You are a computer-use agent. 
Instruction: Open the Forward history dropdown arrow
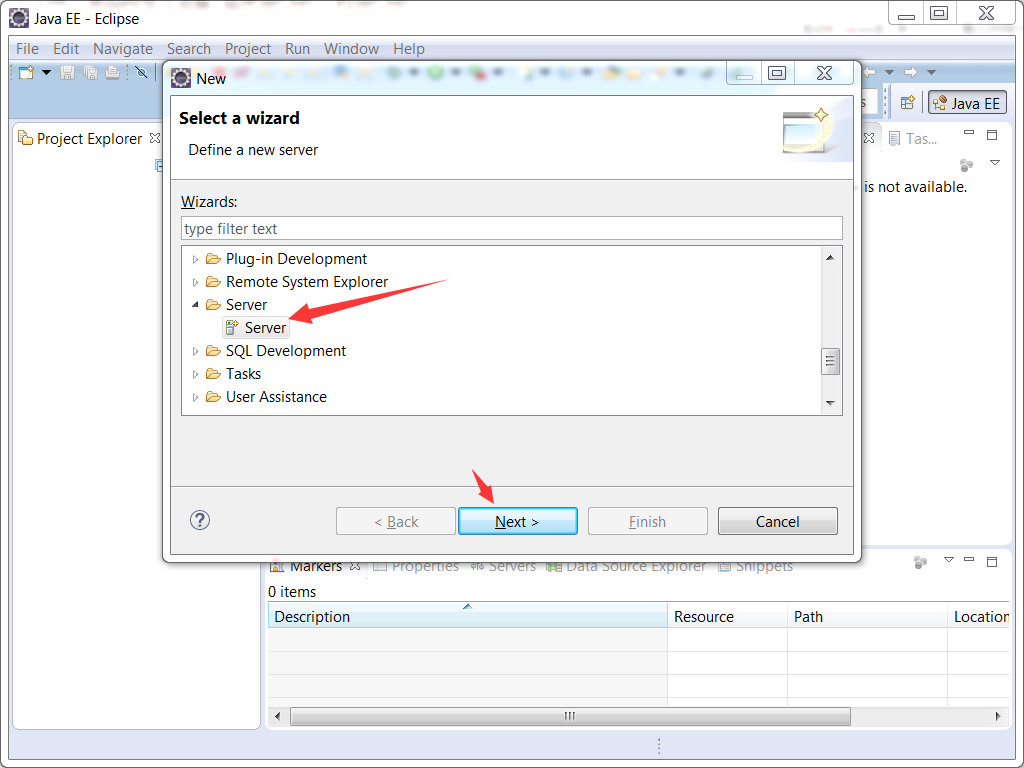pos(932,72)
